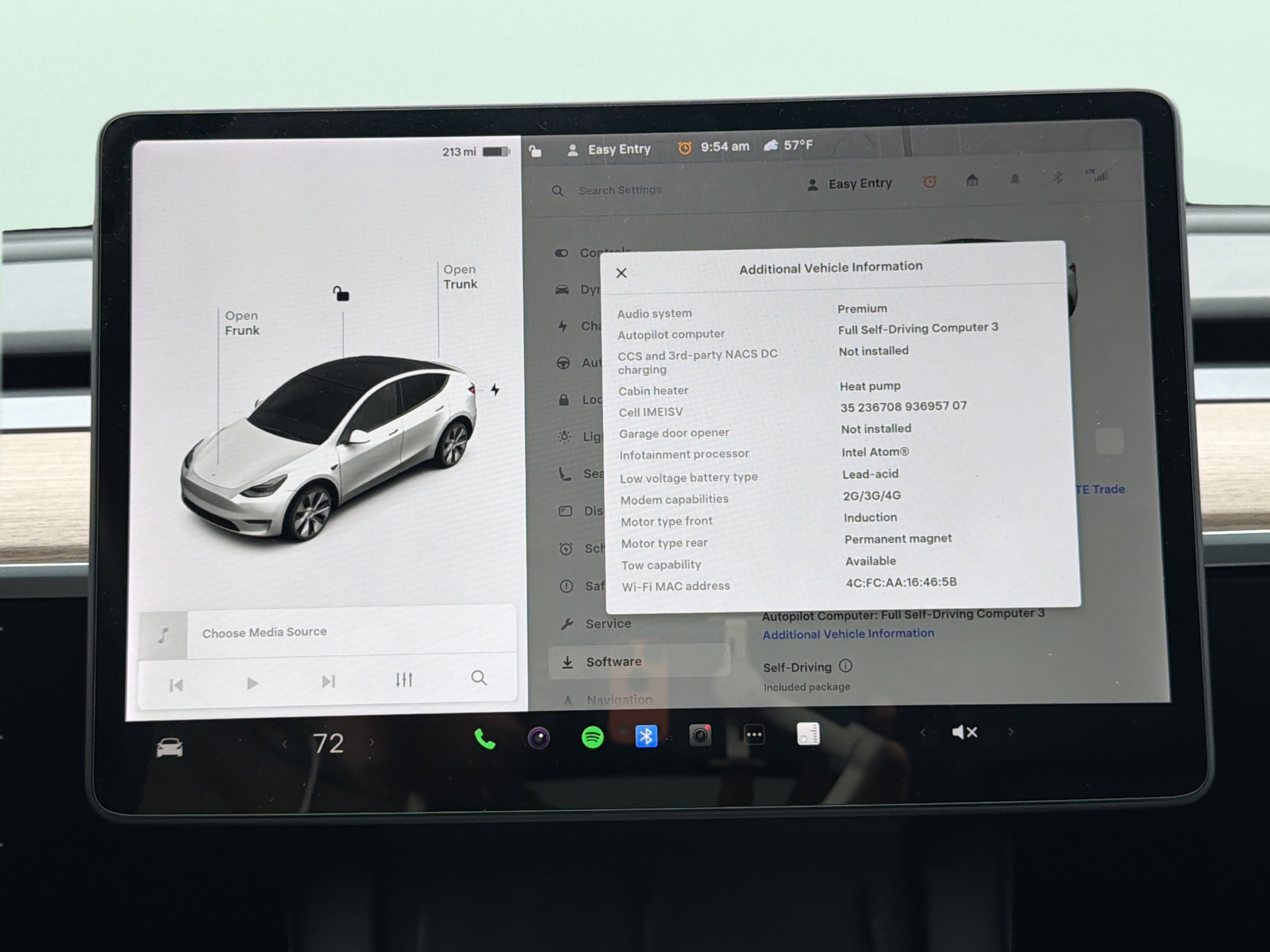1270x952 pixels.
Task: Open the Trunk on the car view
Action: [460, 277]
